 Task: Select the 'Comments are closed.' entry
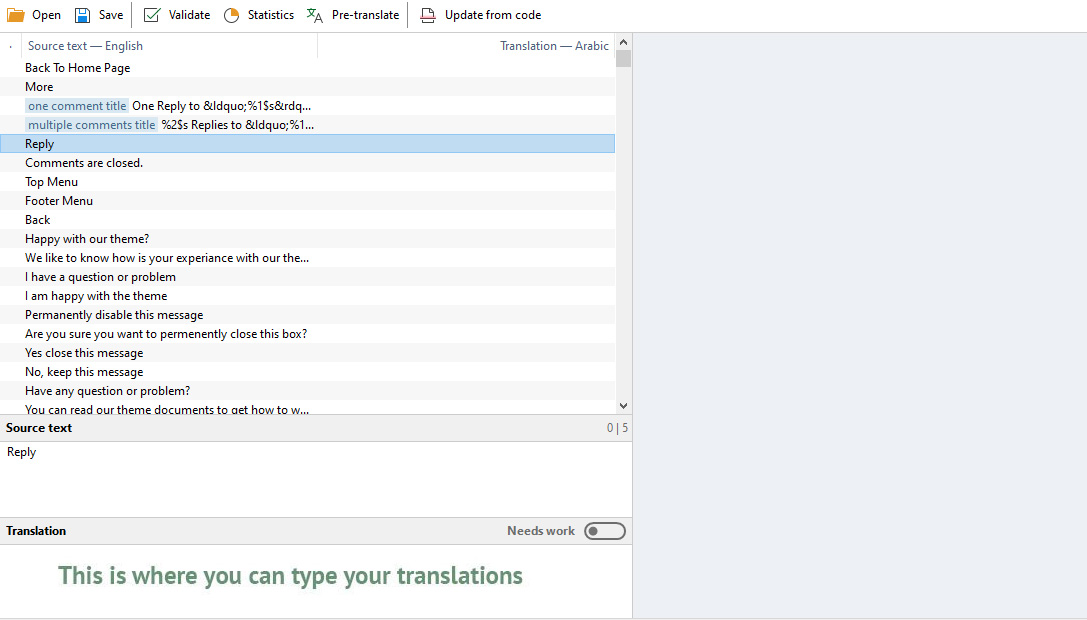84,163
